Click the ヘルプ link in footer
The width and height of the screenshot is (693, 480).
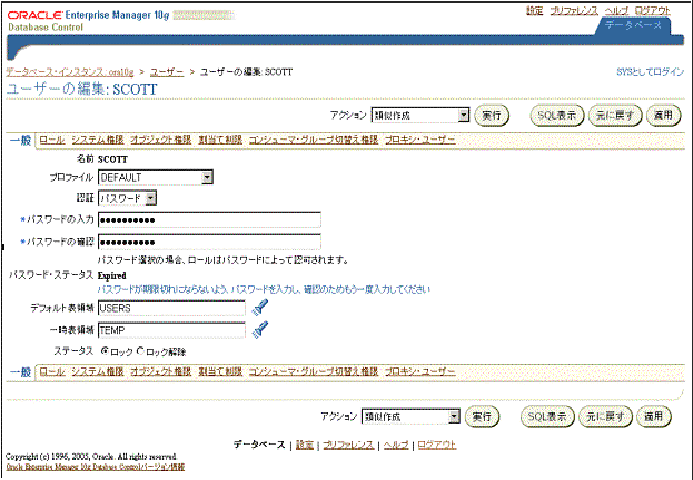[396, 445]
